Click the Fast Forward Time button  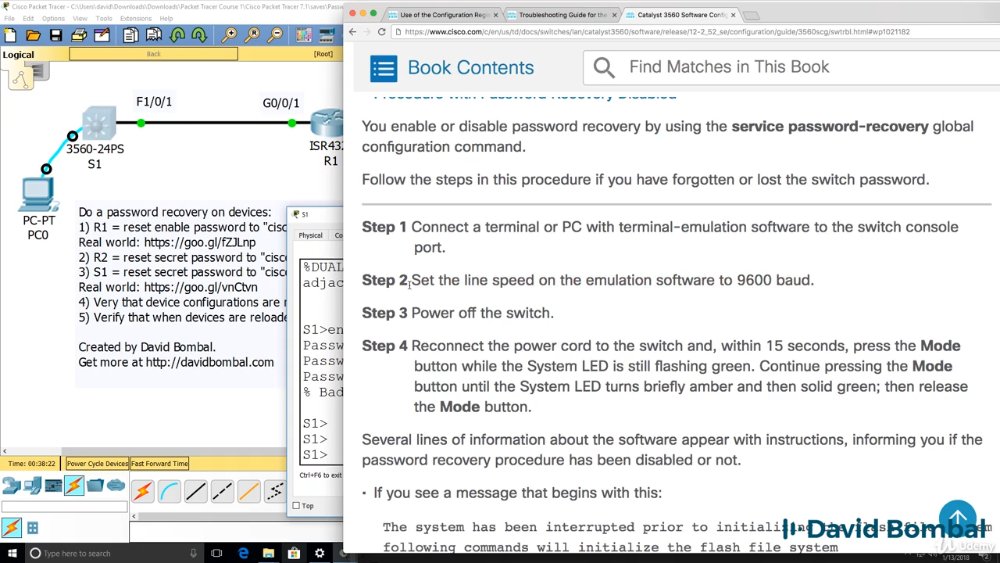point(159,464)
